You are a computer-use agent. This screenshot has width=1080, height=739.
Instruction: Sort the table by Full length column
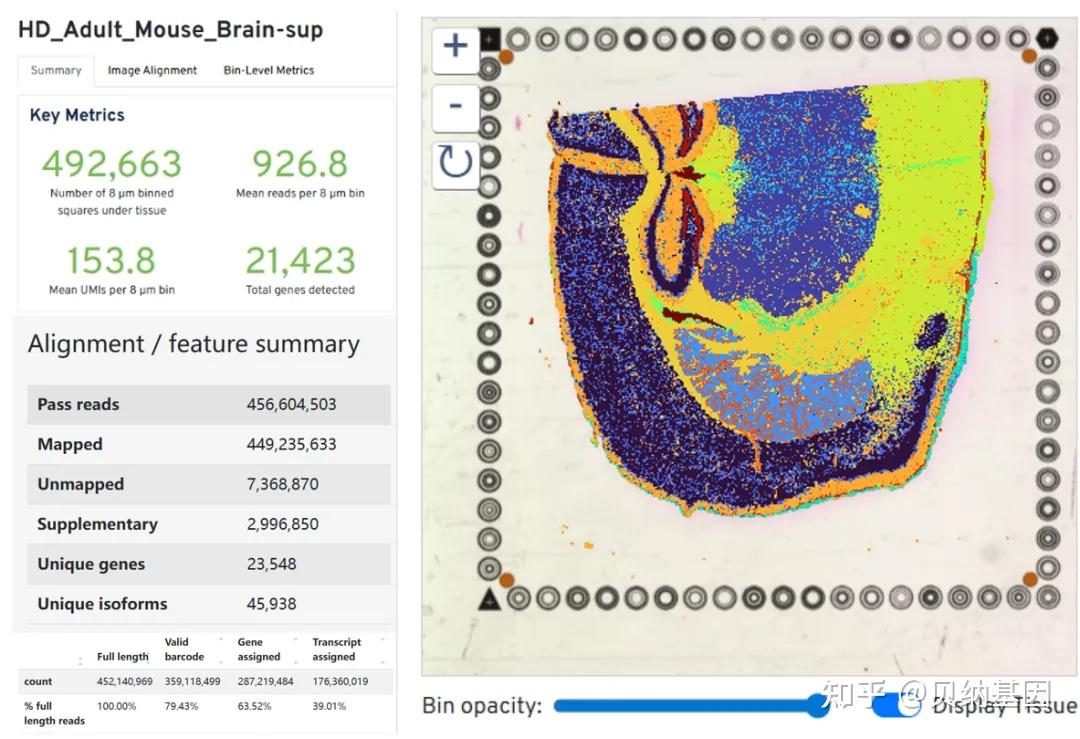[122, 657]
